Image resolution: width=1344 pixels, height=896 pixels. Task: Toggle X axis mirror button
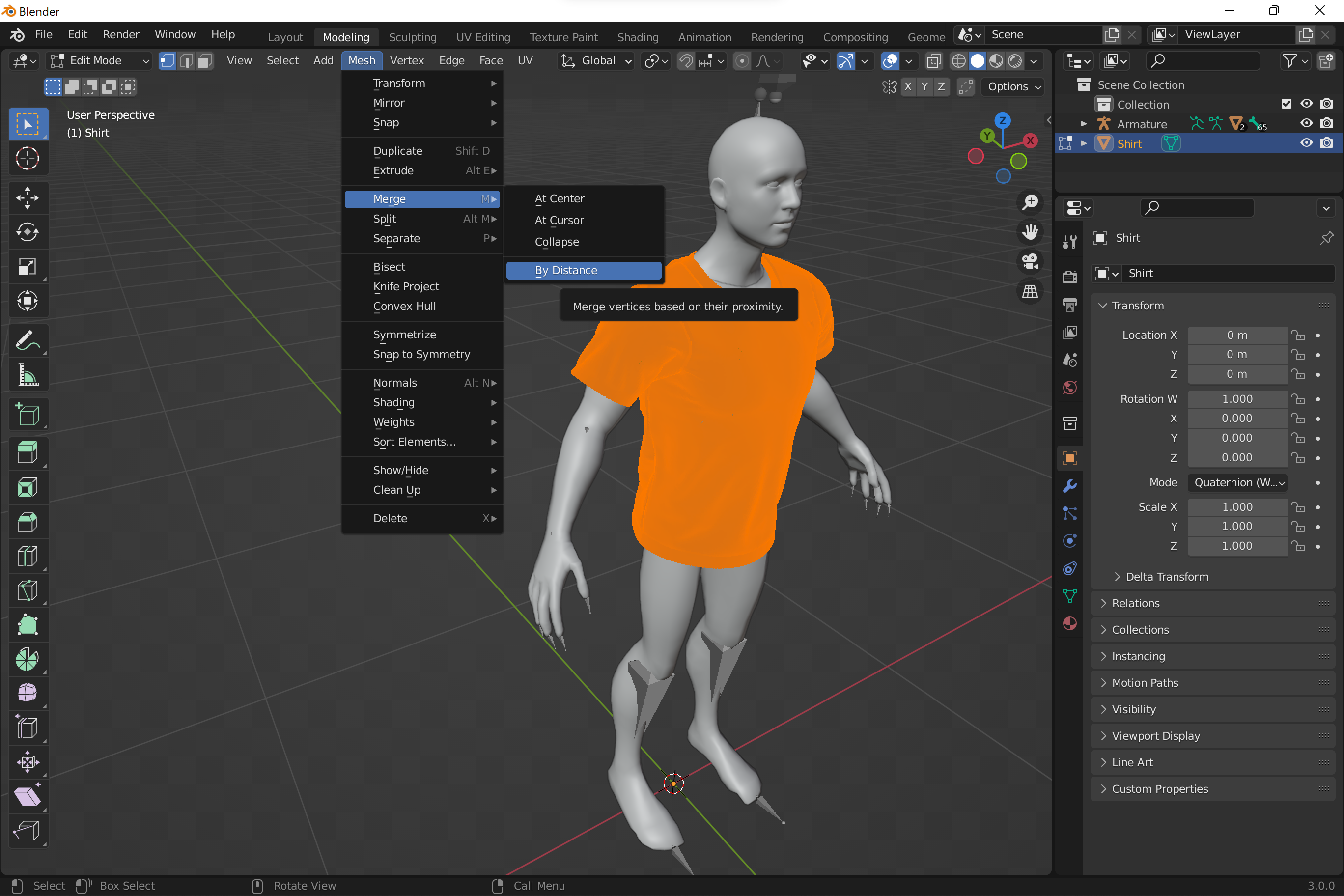pyautogui.click(x=908, y=87)
